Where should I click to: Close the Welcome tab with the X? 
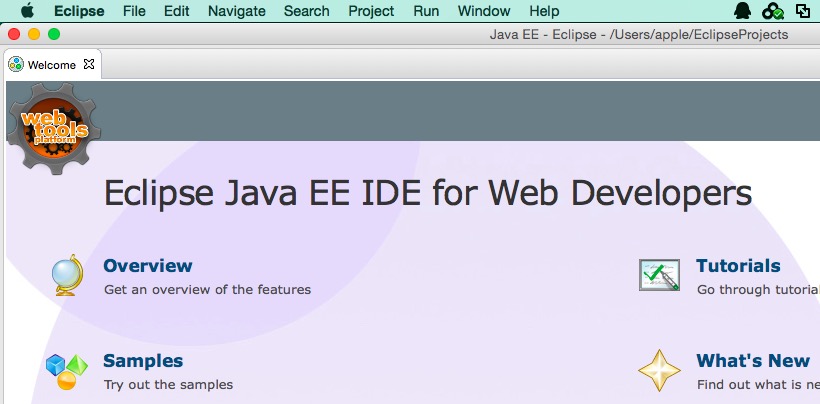(89, 64)
